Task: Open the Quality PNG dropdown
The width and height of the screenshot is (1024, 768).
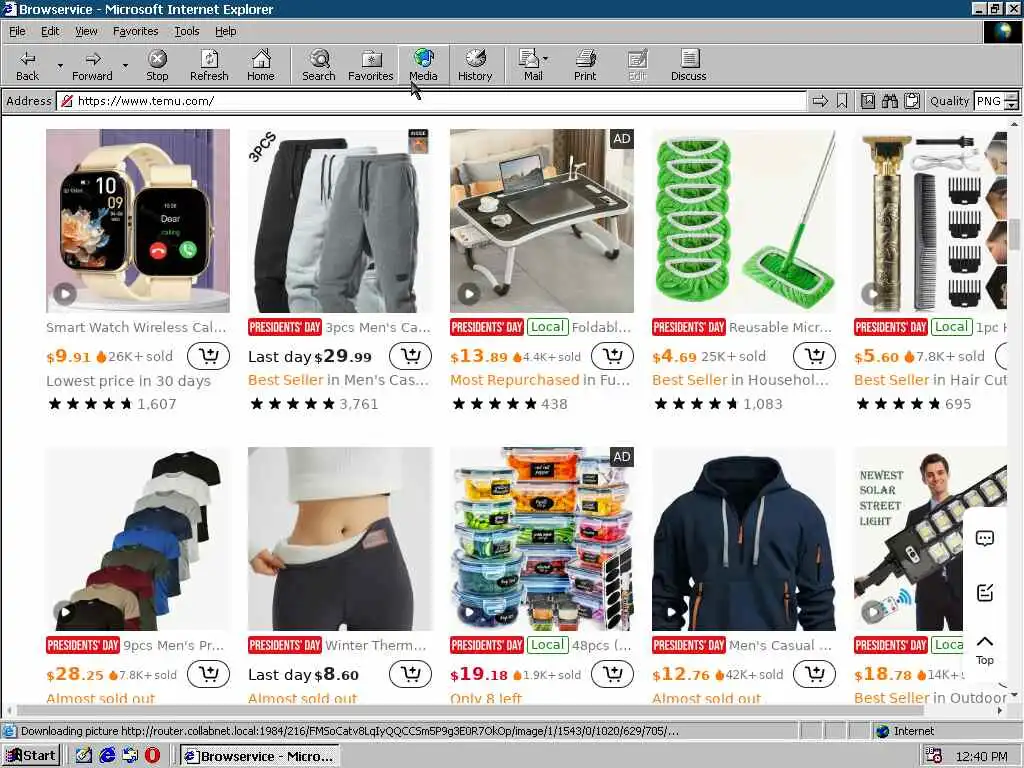Action: pos(996,101)
